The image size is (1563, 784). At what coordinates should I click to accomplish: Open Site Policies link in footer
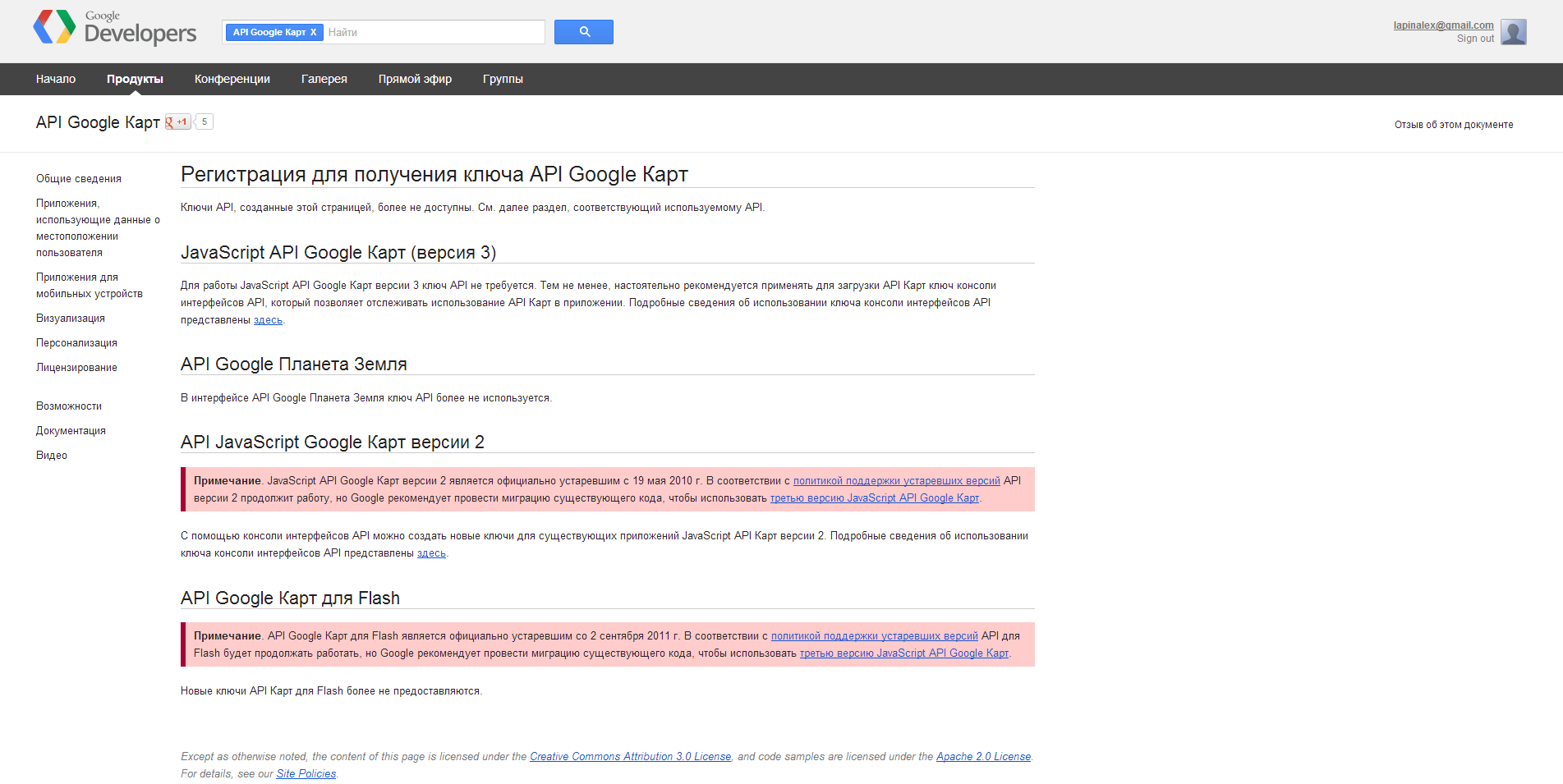306,774
